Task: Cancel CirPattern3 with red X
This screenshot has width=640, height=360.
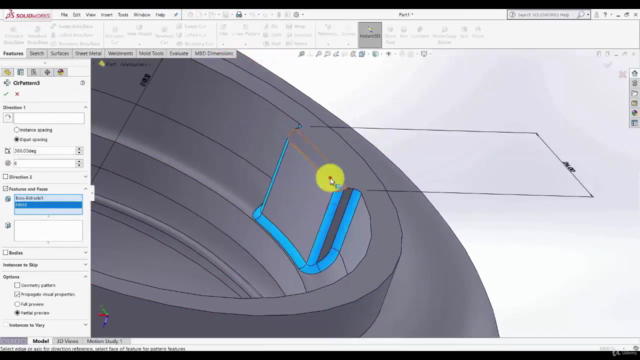Action: [x=17, y=94]
